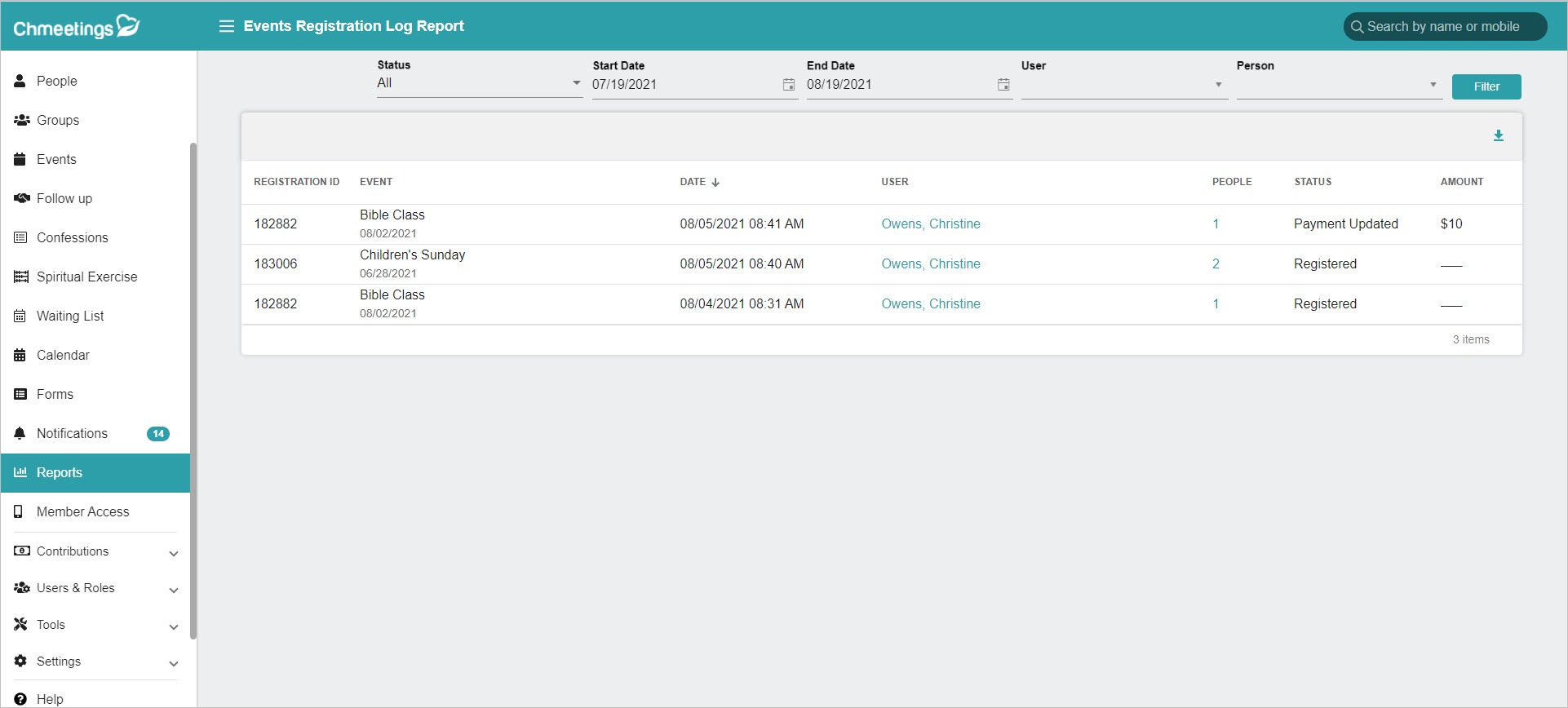
Task: Sort by the DATE column arrow
Action: tap(715, 182)
